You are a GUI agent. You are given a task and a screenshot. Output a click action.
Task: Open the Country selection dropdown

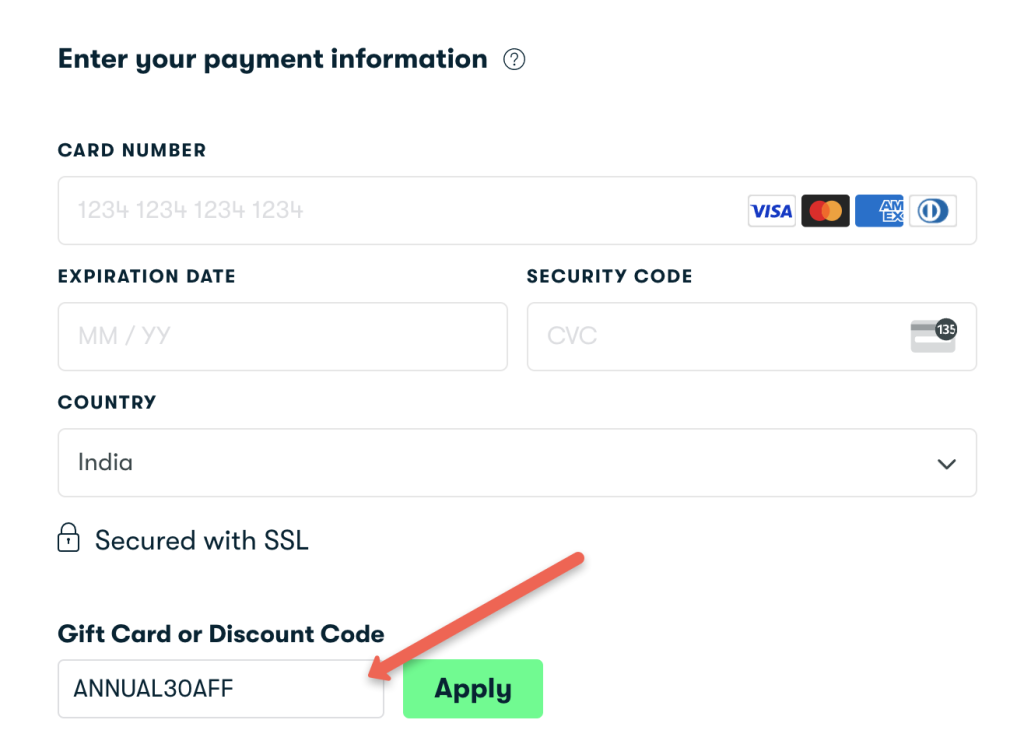tap(517, 462)
